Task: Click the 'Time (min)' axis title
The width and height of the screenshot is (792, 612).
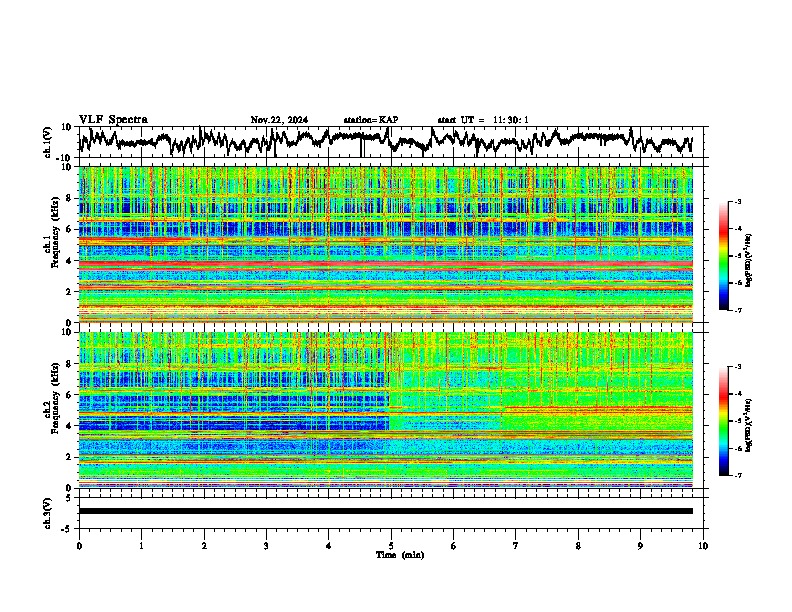Action: point(400,555)
